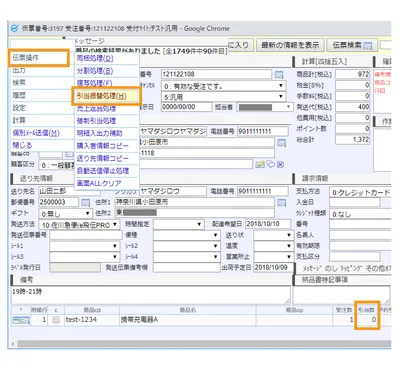The height and width of the screenshot is (370, 400).
Task: Click the lookup icon beside 住所1 神奈川県小田原市
Action: click(282, 202)
